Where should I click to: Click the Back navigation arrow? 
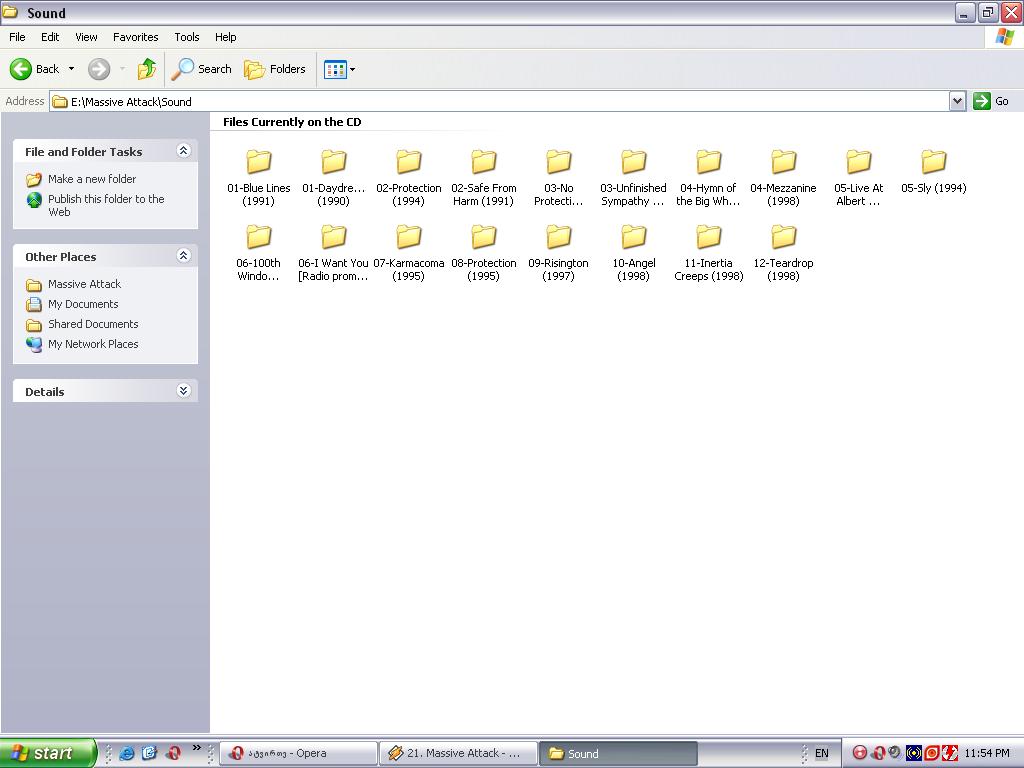point(22,69)
